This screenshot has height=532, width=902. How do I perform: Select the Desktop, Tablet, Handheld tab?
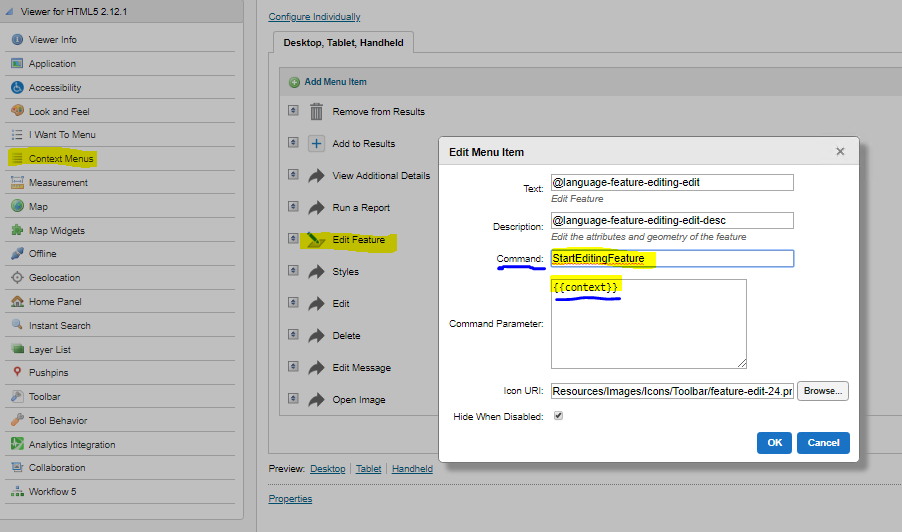pyautogui.click(x=343, y=43)
